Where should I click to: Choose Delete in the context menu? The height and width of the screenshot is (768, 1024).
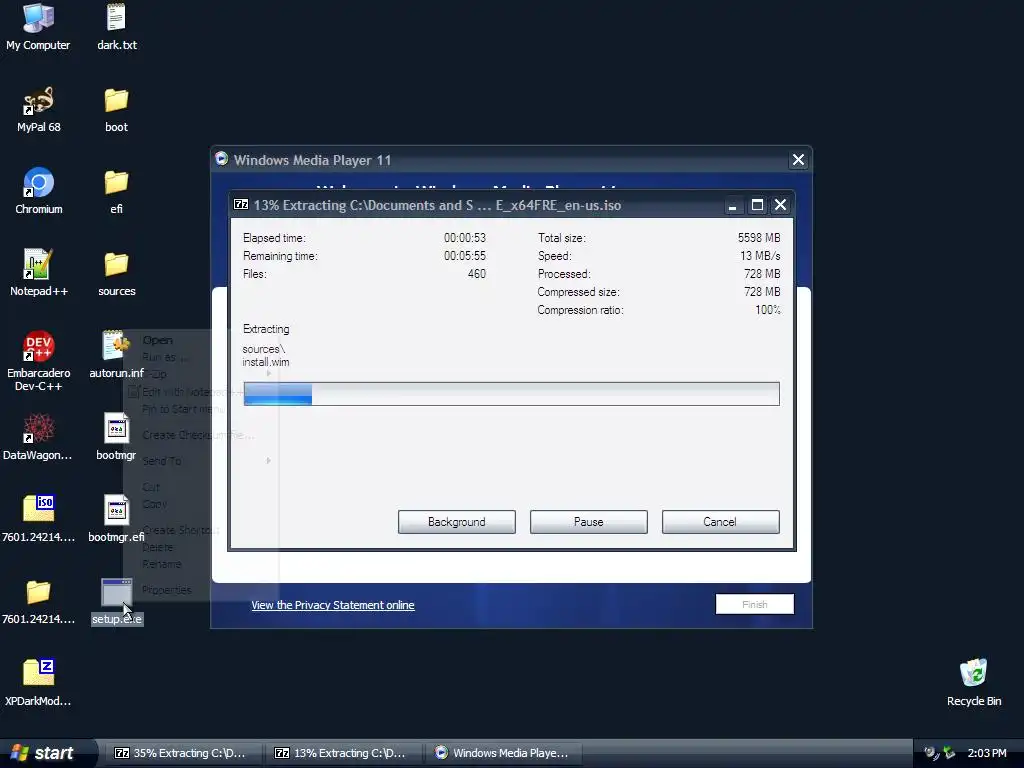201,547
